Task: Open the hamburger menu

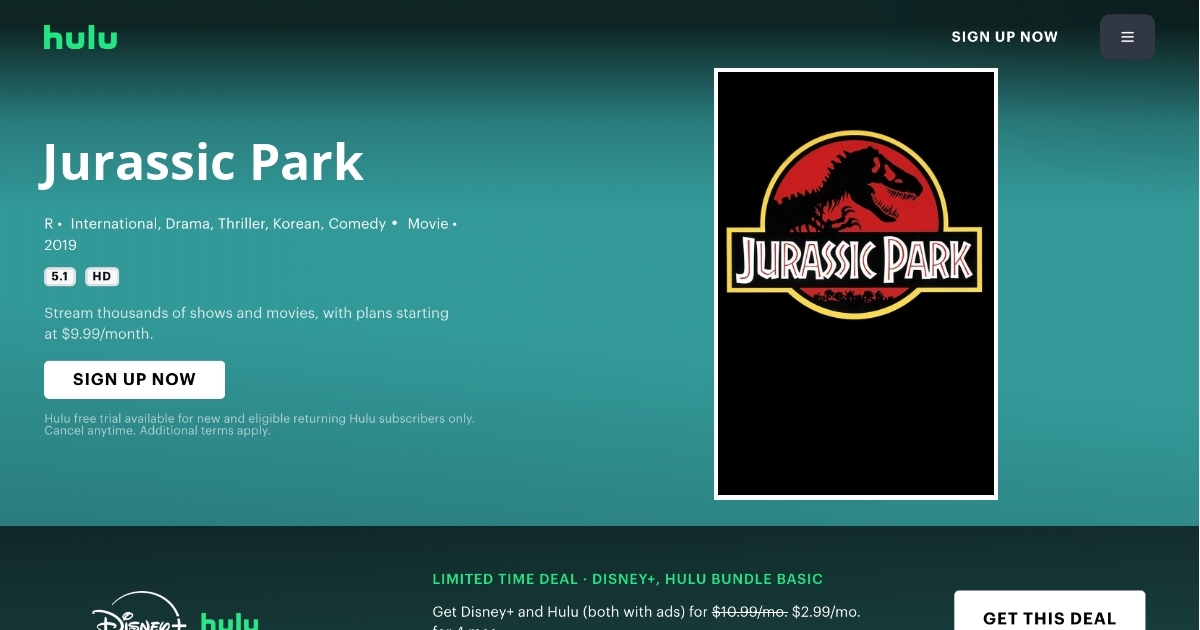Action: pyautogui.click(x=1127, y=37)
